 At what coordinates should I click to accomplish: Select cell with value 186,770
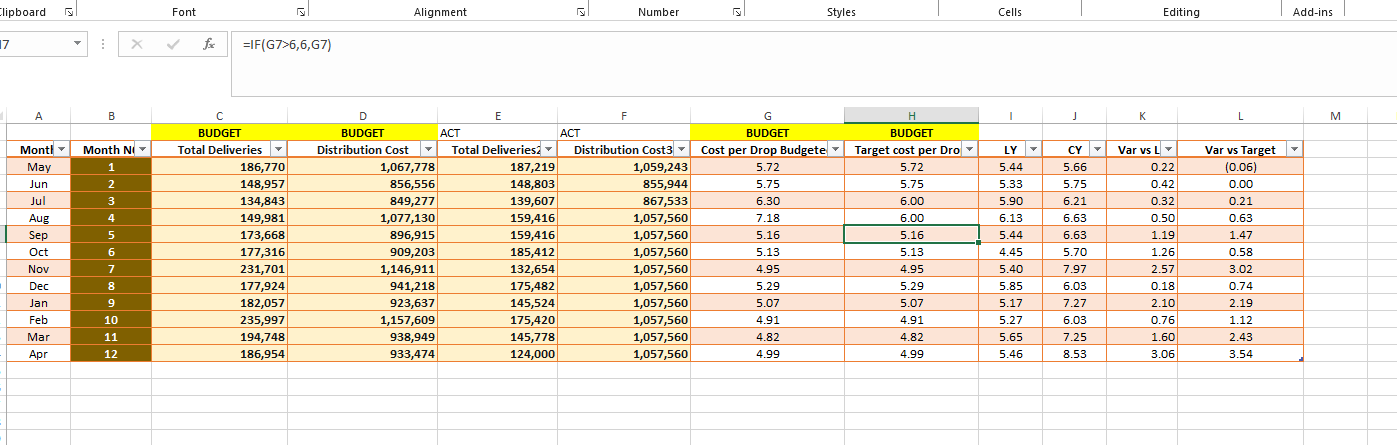point(219,167)
